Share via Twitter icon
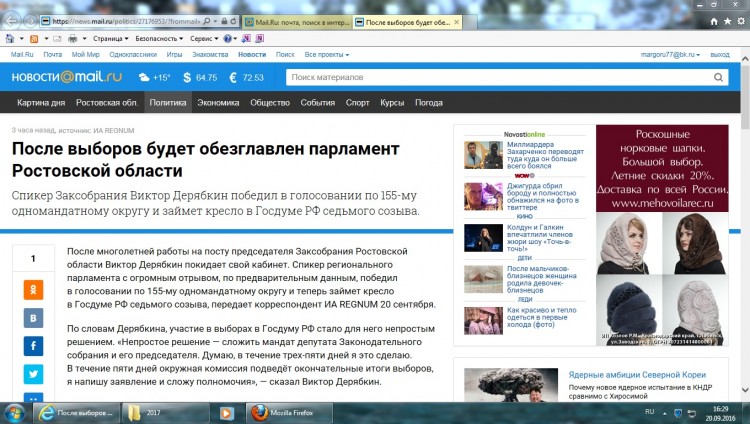 tap(33, 374)
